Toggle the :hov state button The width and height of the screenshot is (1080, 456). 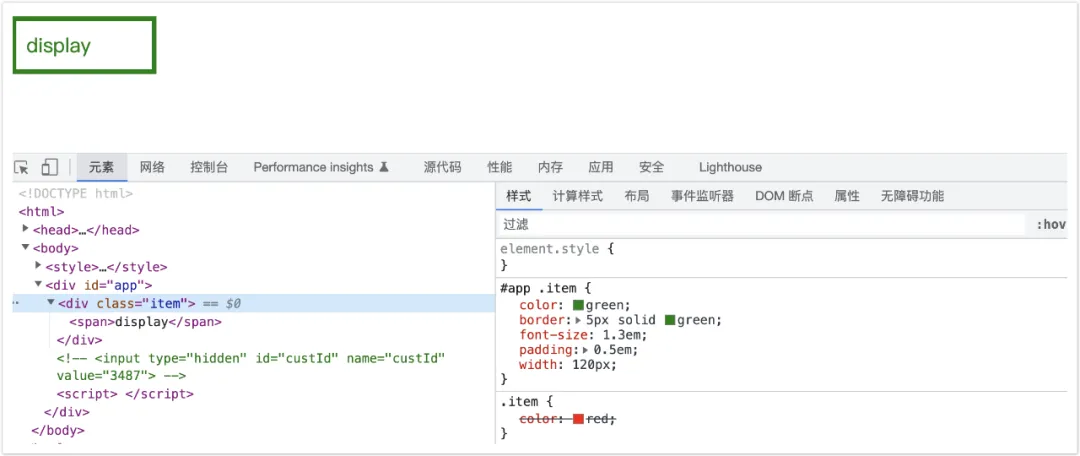click(1051, 225)
